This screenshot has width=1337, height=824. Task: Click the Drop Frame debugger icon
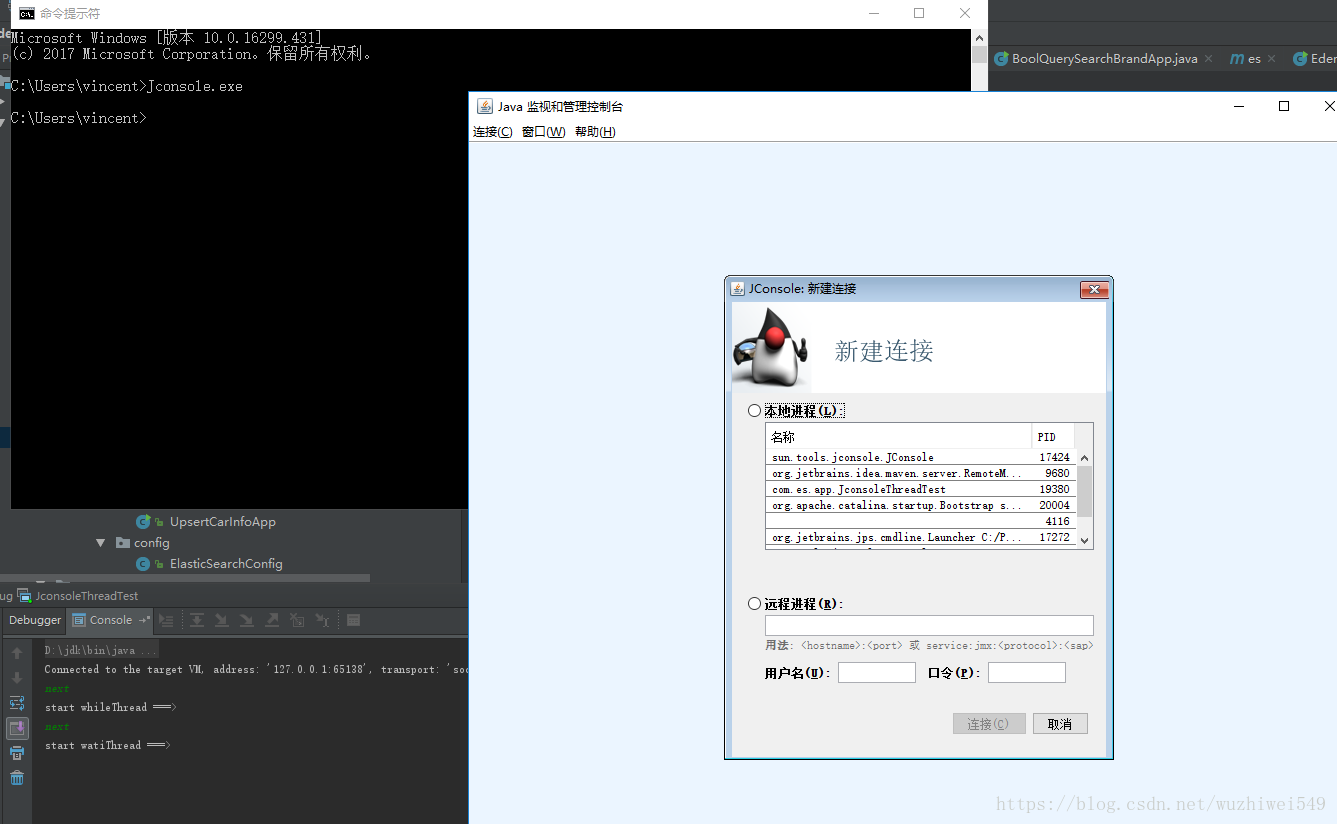click(297, 620)
